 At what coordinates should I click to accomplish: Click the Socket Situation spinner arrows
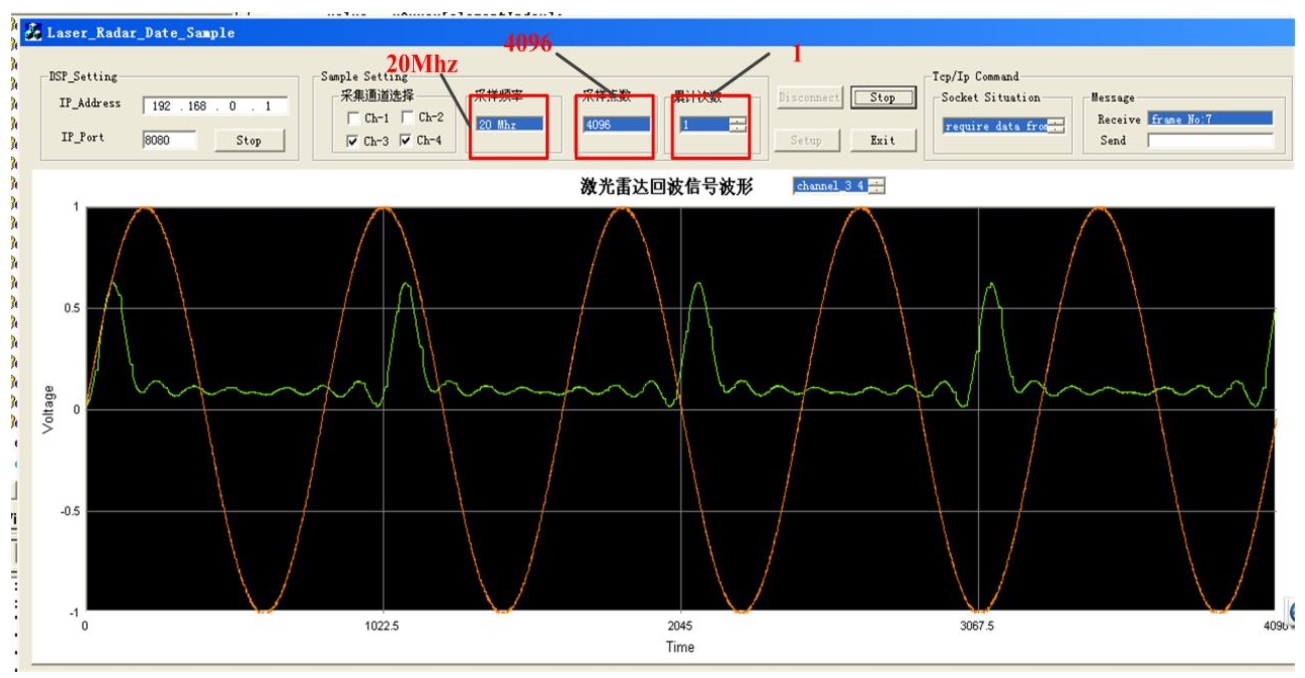[x=1056, y=126]
